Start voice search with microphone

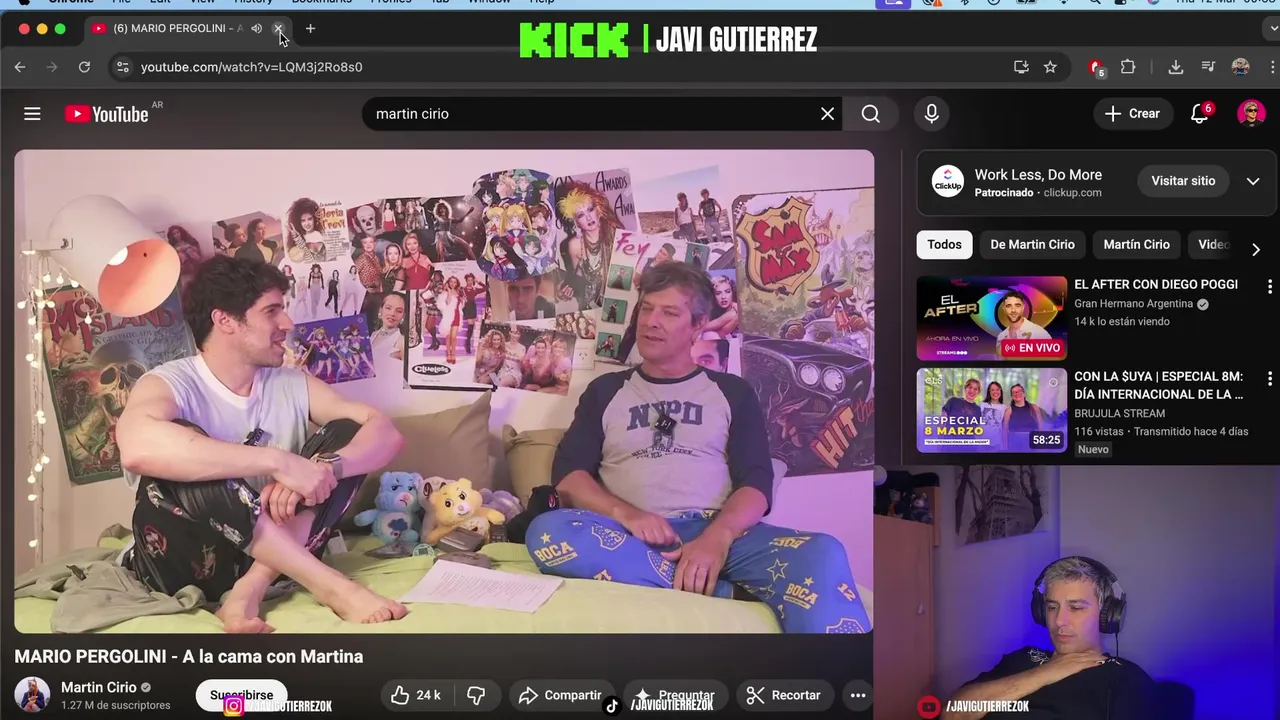pos(931,114)
